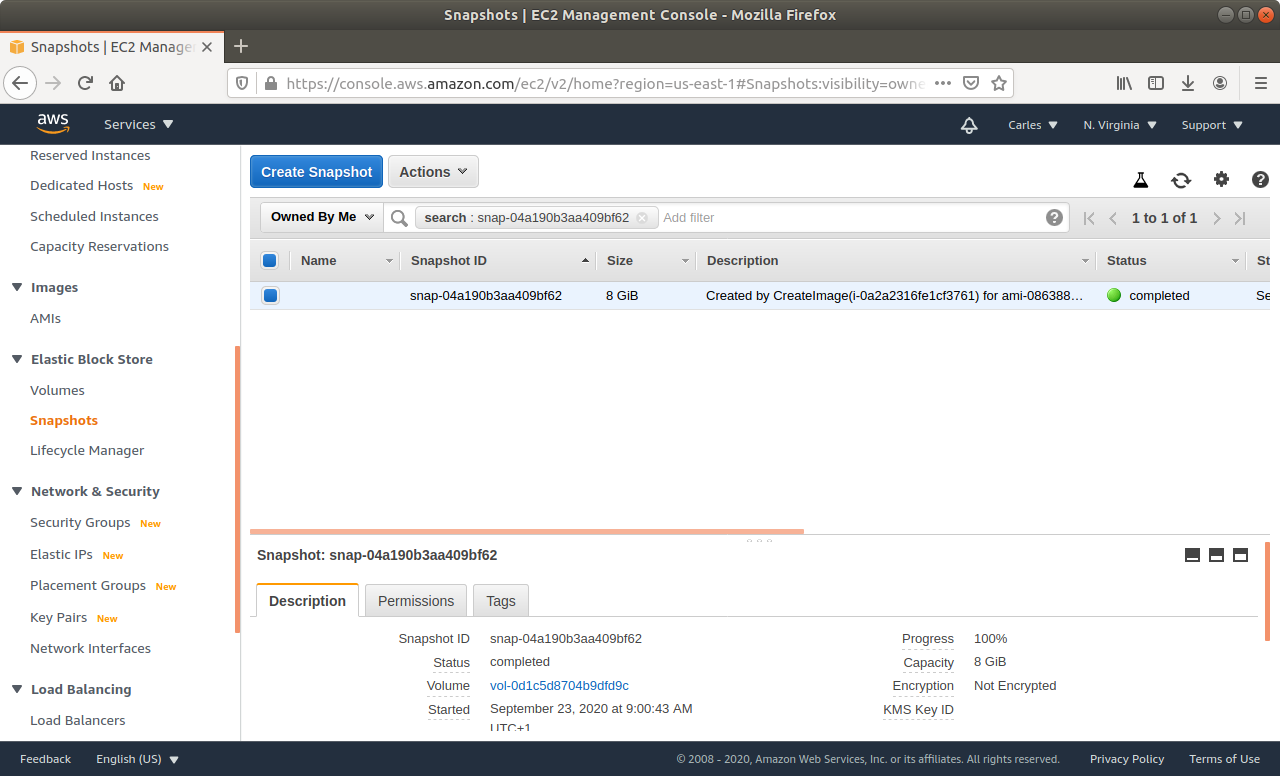Open Name column filter dropdown
This screenshot has width=1280, height=776.
[389, 261]
